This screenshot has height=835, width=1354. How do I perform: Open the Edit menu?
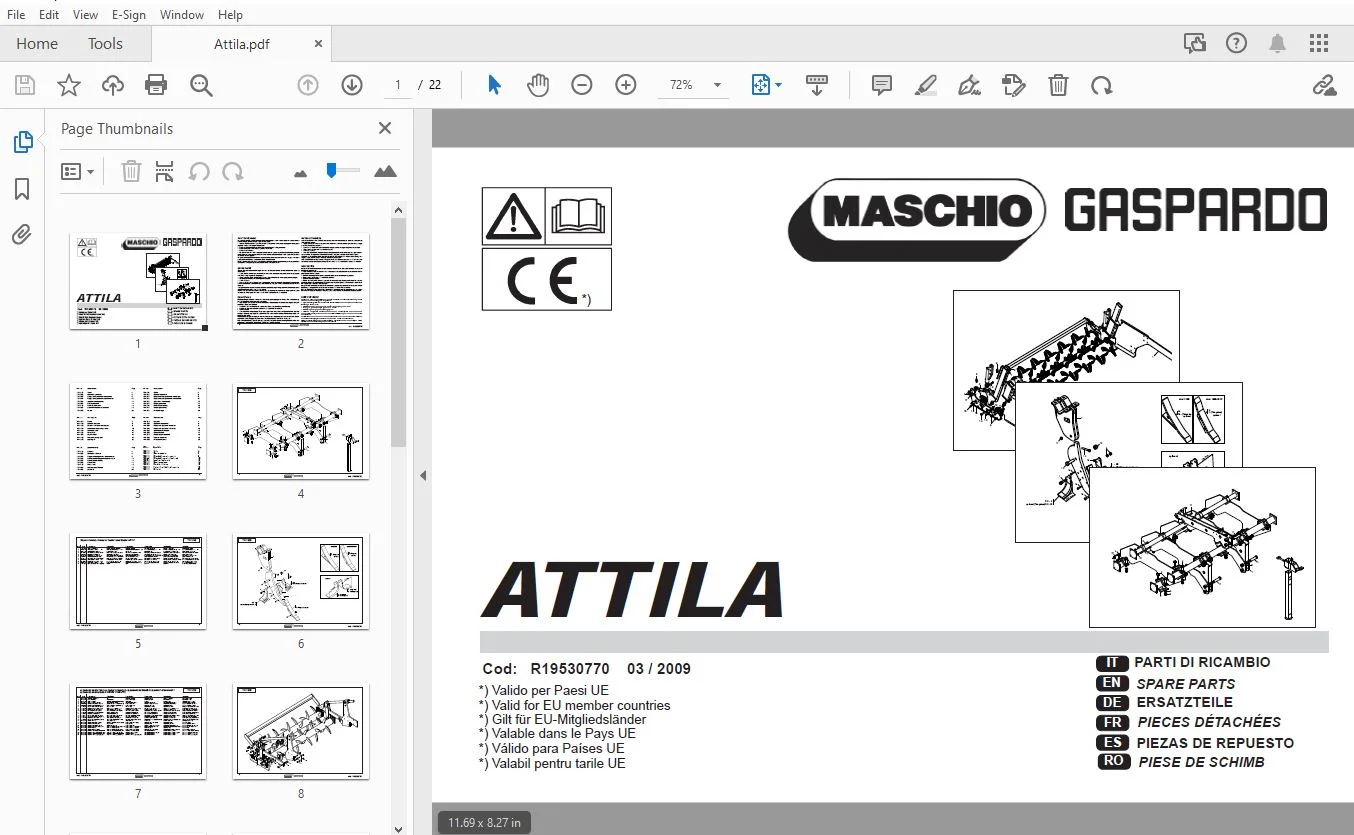(49, 15)
